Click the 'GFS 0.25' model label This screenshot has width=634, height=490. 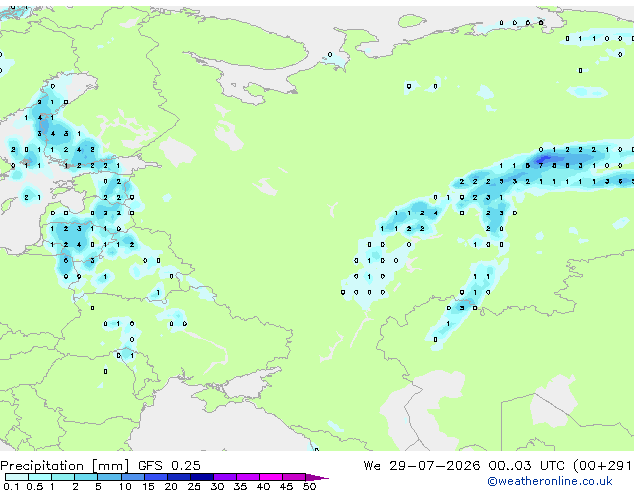169,466
